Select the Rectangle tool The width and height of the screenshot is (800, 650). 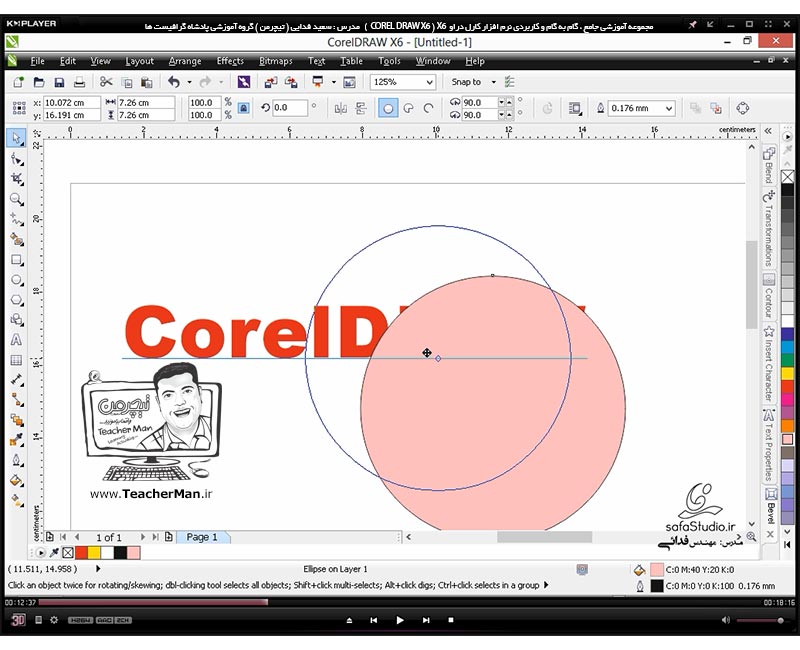(17, 260)
